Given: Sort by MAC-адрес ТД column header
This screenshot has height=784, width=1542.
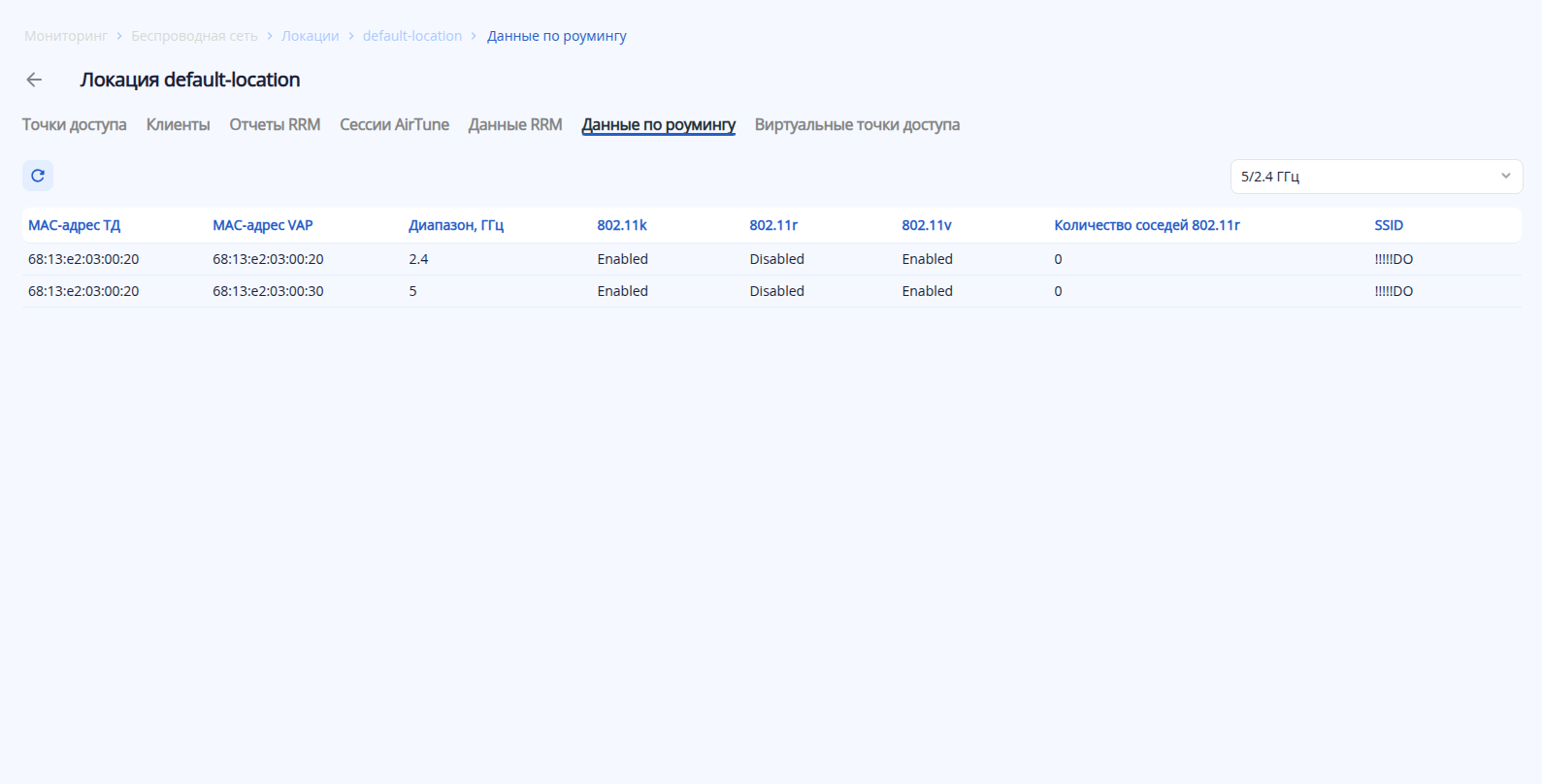Looking at the screenshot, I should [x=75, y=225].
